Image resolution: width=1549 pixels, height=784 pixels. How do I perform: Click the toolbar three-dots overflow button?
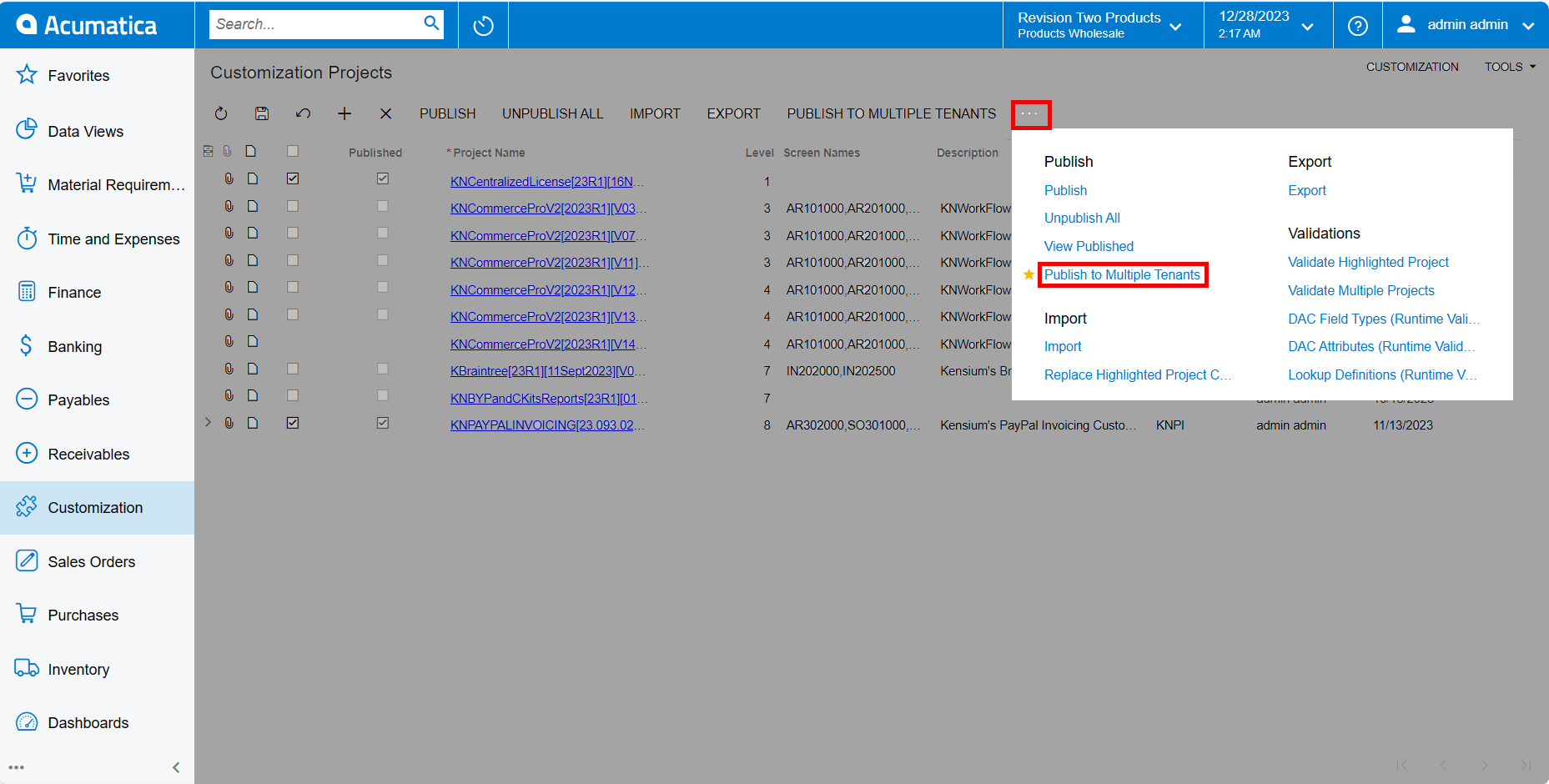[x=1031, y=114]
